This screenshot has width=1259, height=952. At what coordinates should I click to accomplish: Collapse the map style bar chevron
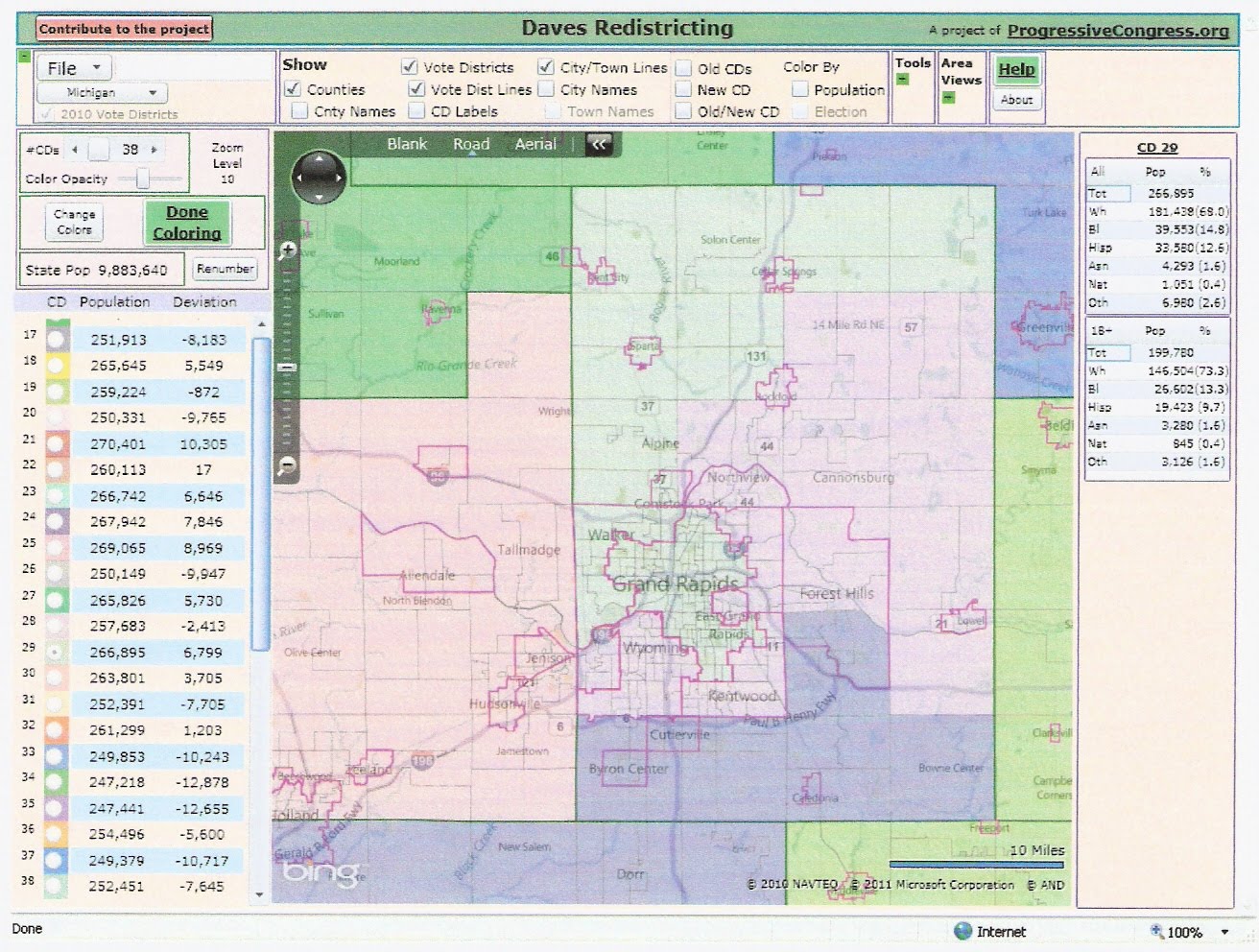[x=599, y=144]
